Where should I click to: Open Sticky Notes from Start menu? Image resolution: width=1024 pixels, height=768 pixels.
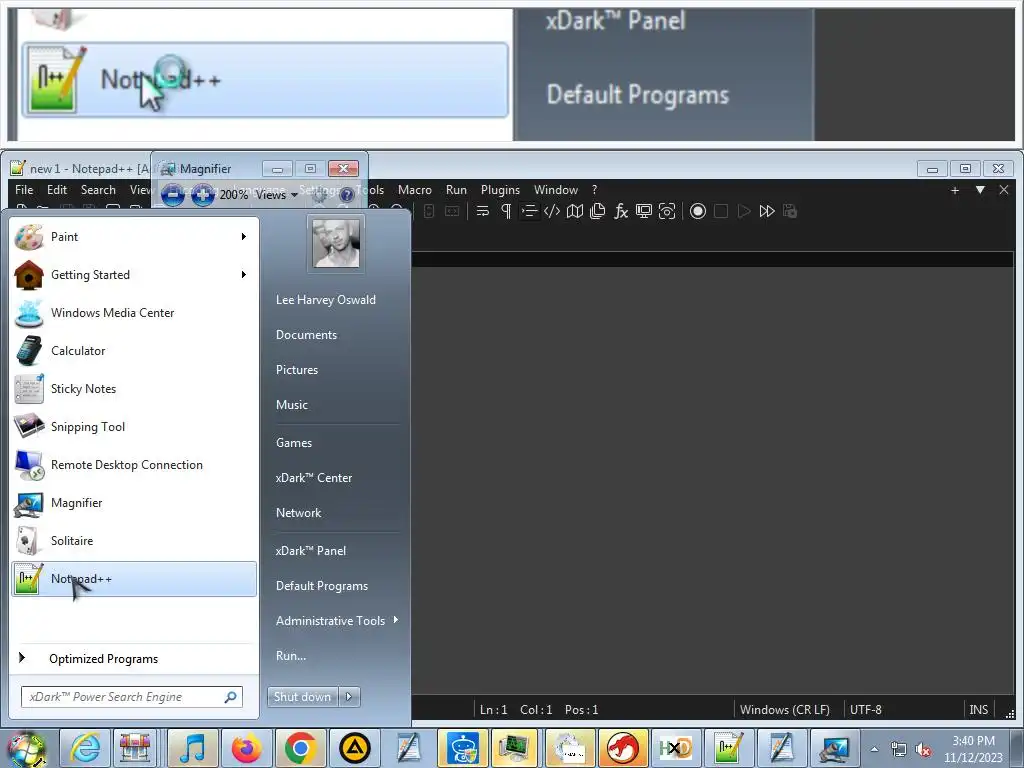point(134,389)
